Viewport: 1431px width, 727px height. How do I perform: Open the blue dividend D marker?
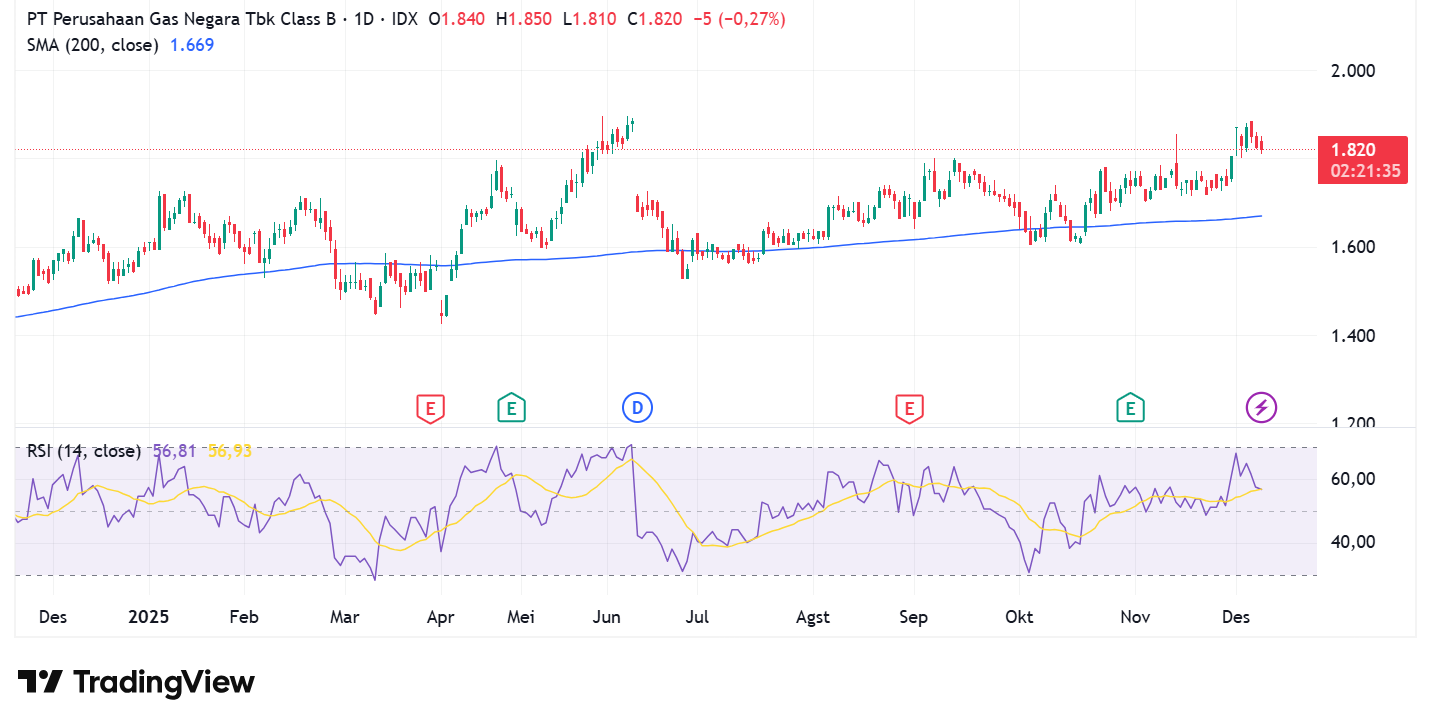[637, 407]
